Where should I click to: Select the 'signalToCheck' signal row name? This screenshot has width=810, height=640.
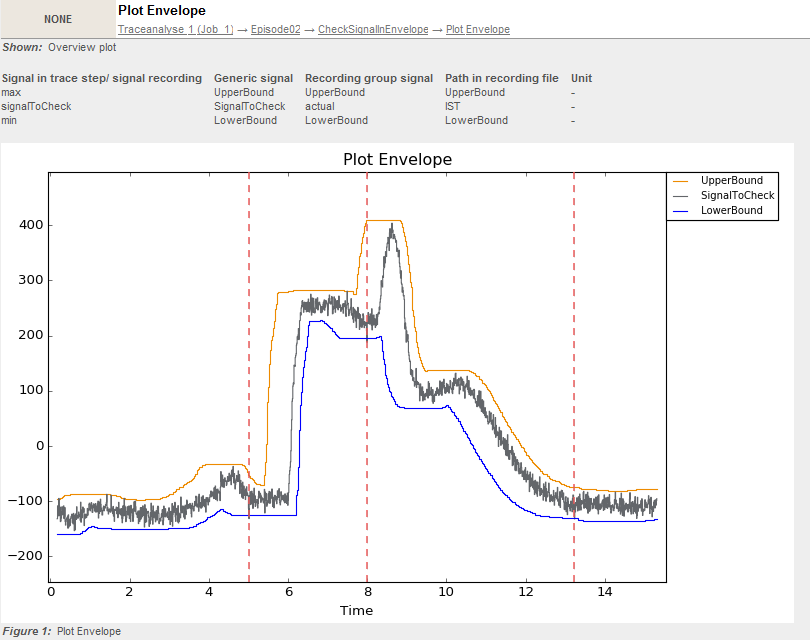(36, 106)
